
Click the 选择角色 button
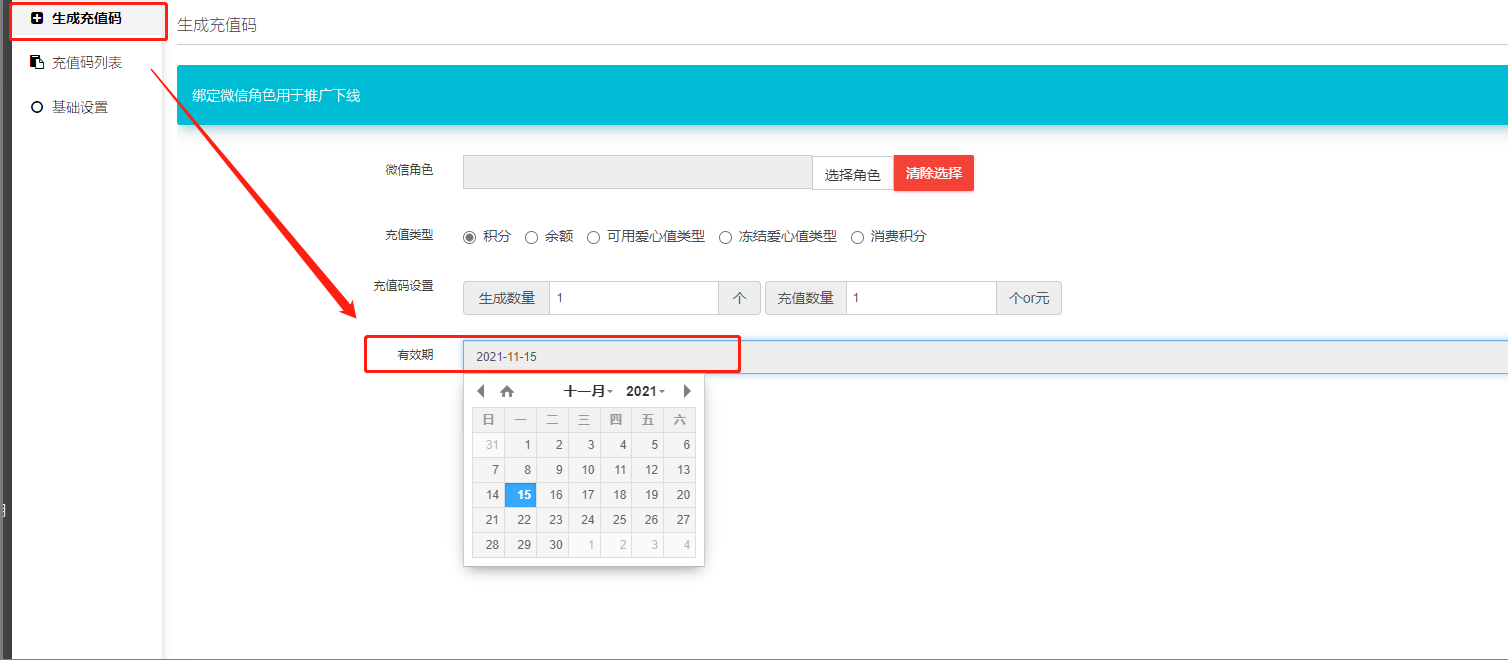pos(852,174)
